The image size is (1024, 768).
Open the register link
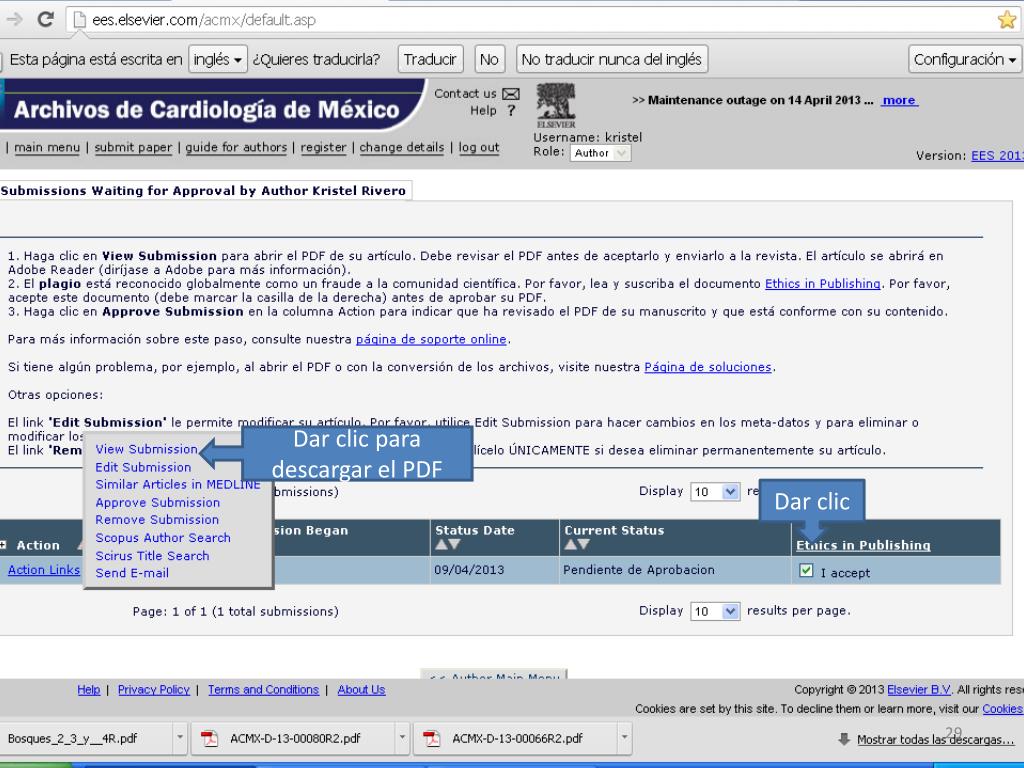click(x=323, y=148)
